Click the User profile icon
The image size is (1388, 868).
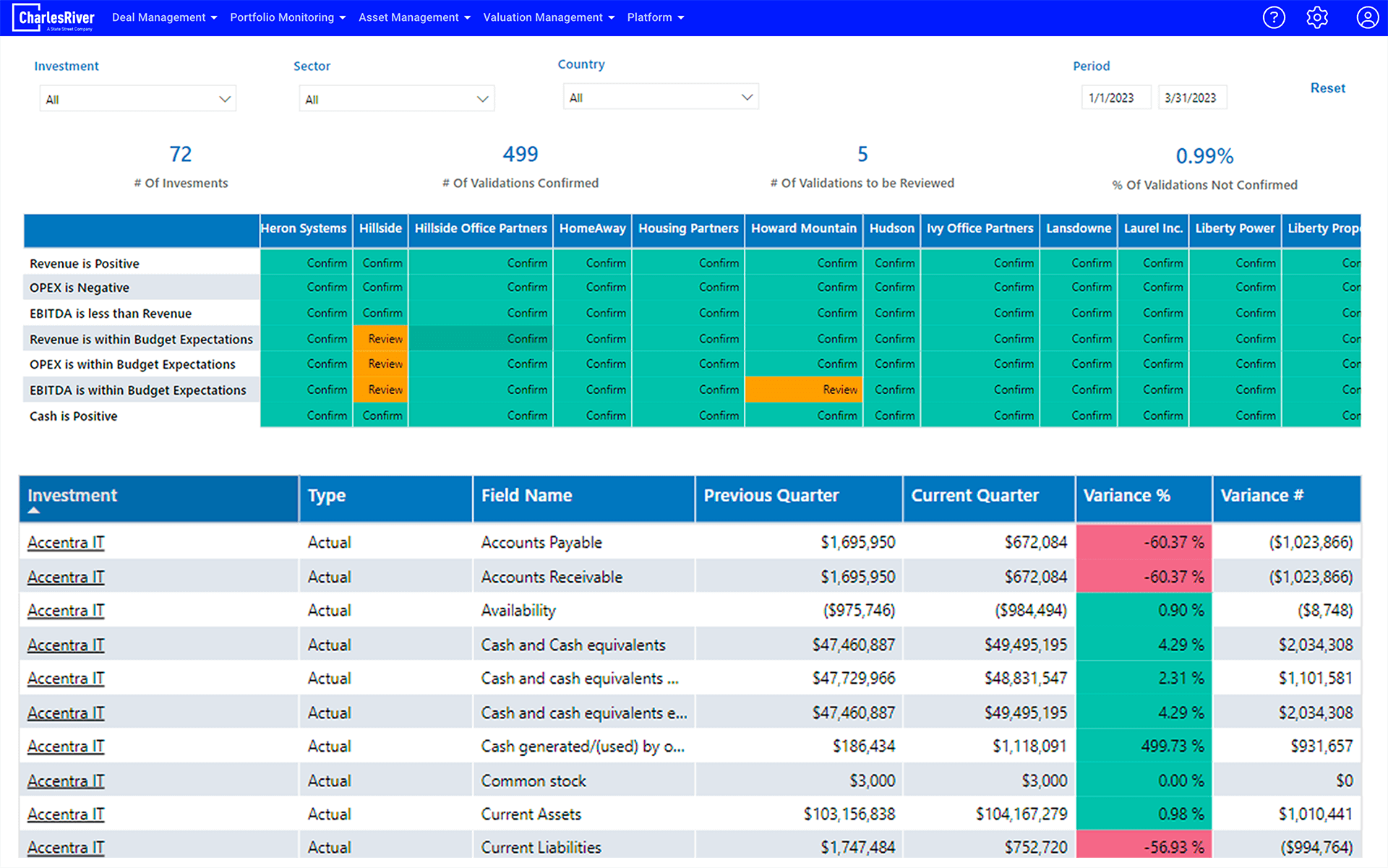pos(1364,17)
